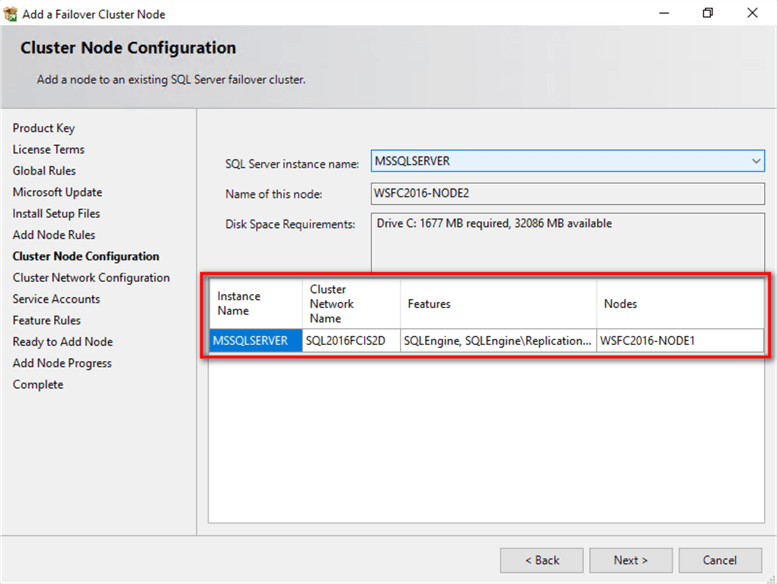This screenshot has height=584, width=777.
Task: Minimize the Add a Failover Cluster Node window
Action: [664, 13]
